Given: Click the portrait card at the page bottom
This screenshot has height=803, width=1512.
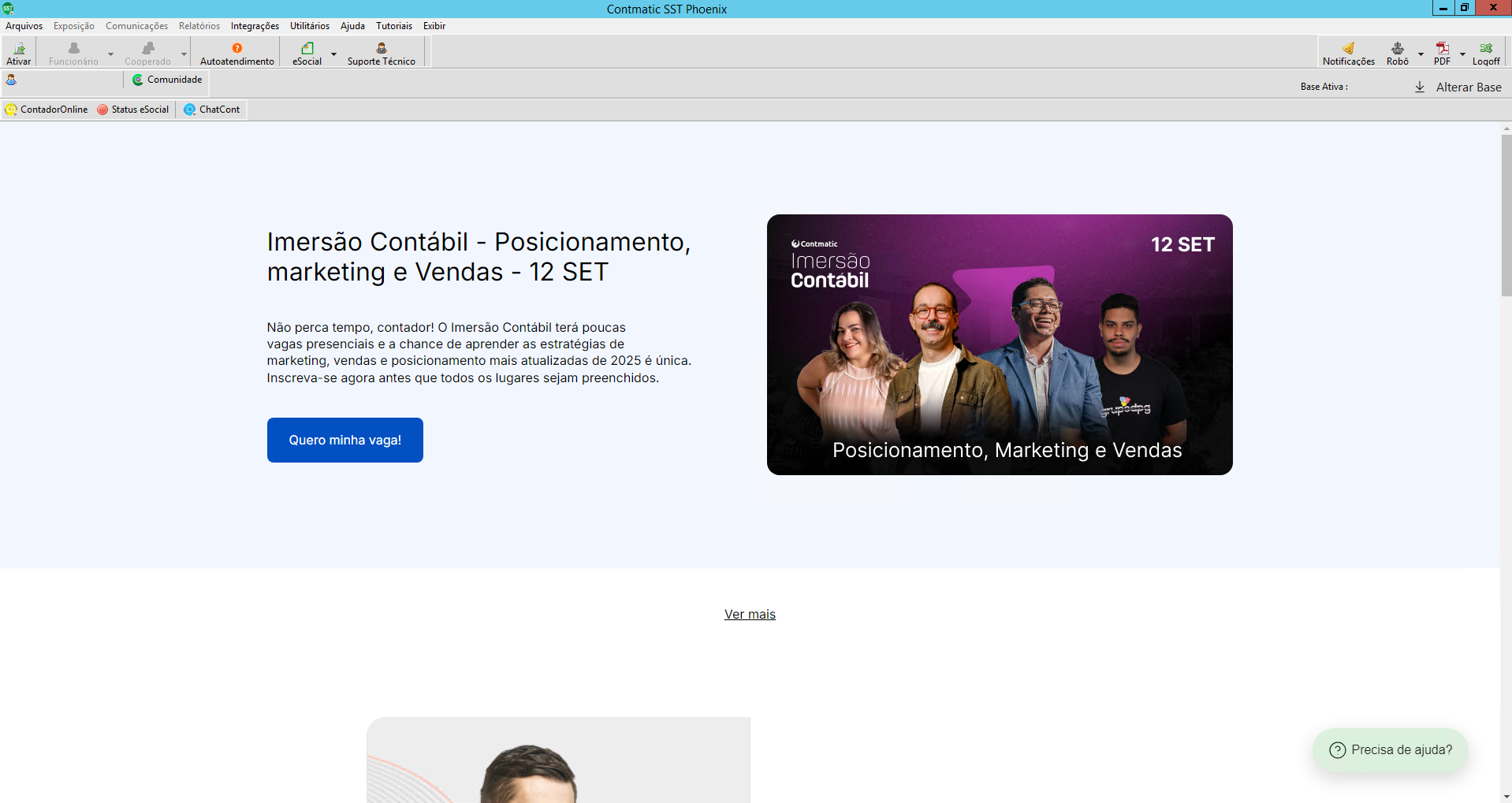Looking at the screenshot, I should click(x=558, y=760).
